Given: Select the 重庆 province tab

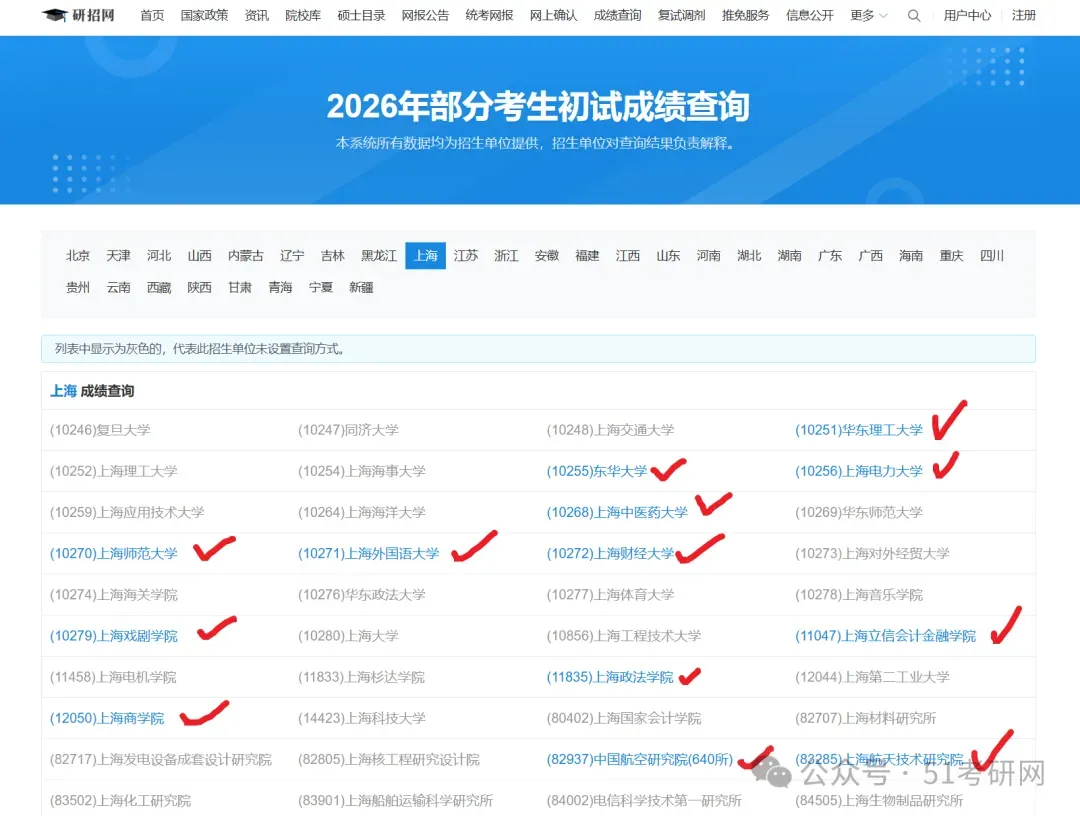Looking at the screenshot, I should coord(951,255).
